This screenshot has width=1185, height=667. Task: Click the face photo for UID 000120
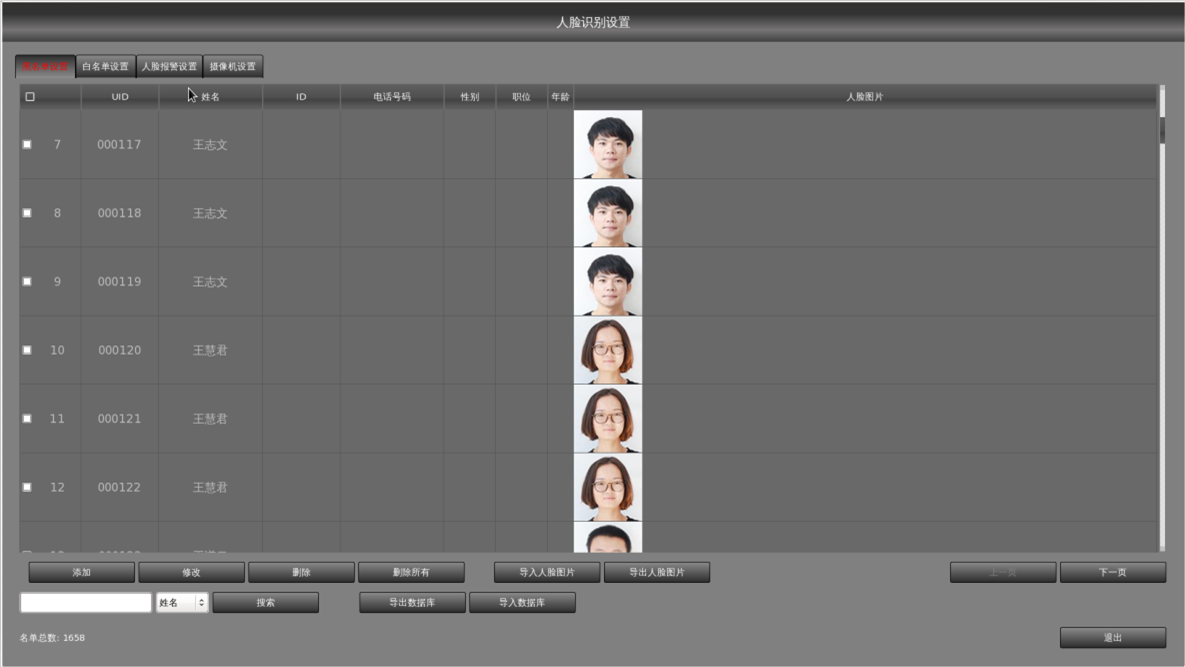tap(608, 350)
